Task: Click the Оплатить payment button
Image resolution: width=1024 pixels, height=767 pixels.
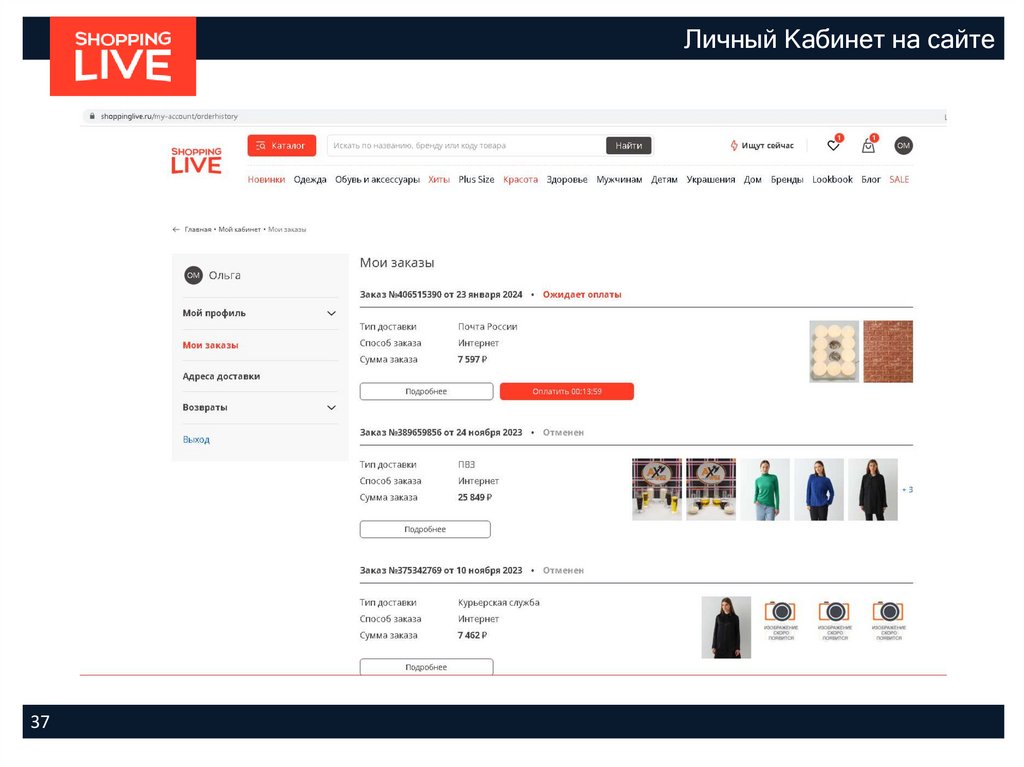Action: tap(567, 391)
